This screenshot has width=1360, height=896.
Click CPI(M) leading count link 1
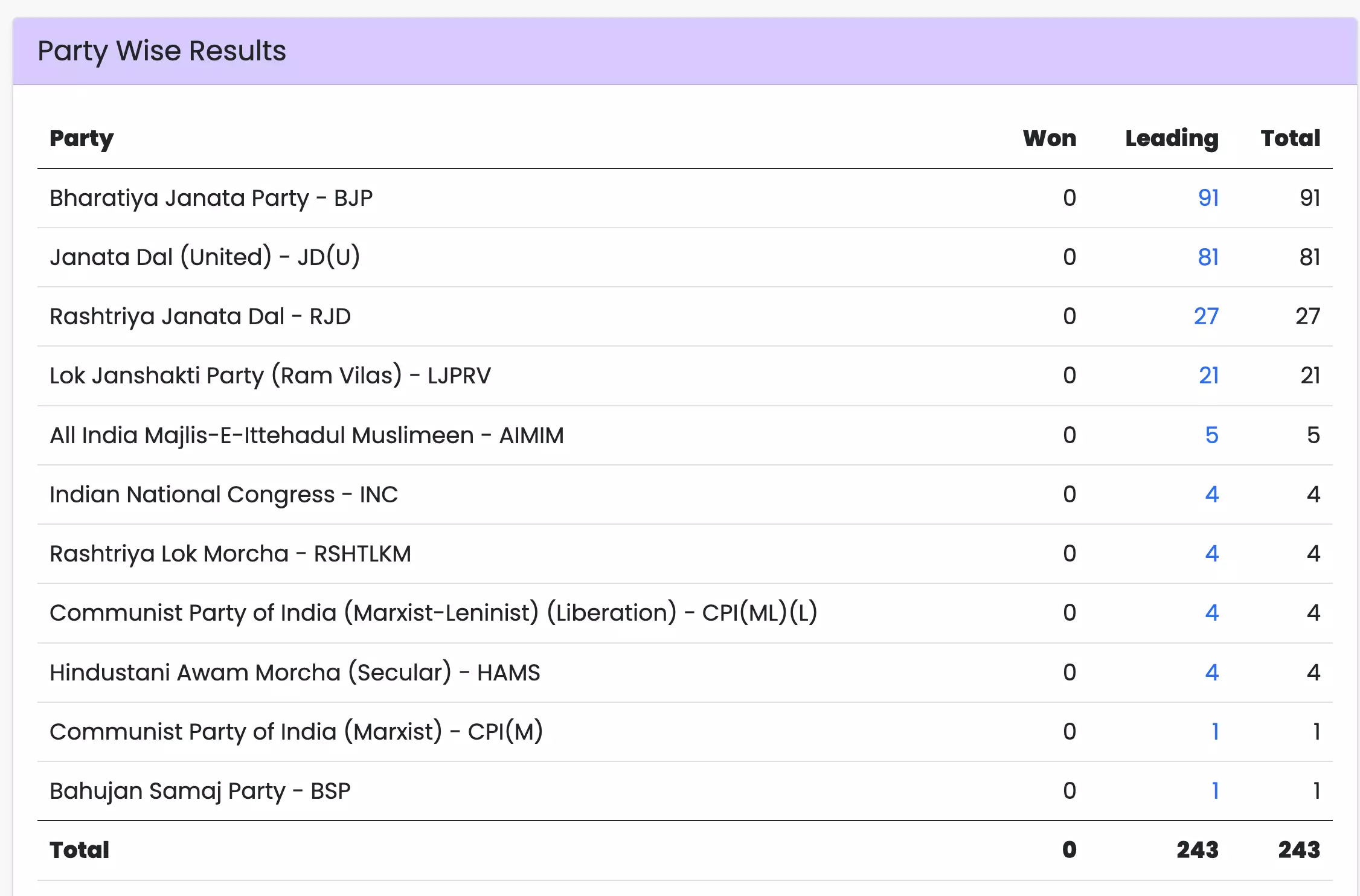[x=1214, y=732]
